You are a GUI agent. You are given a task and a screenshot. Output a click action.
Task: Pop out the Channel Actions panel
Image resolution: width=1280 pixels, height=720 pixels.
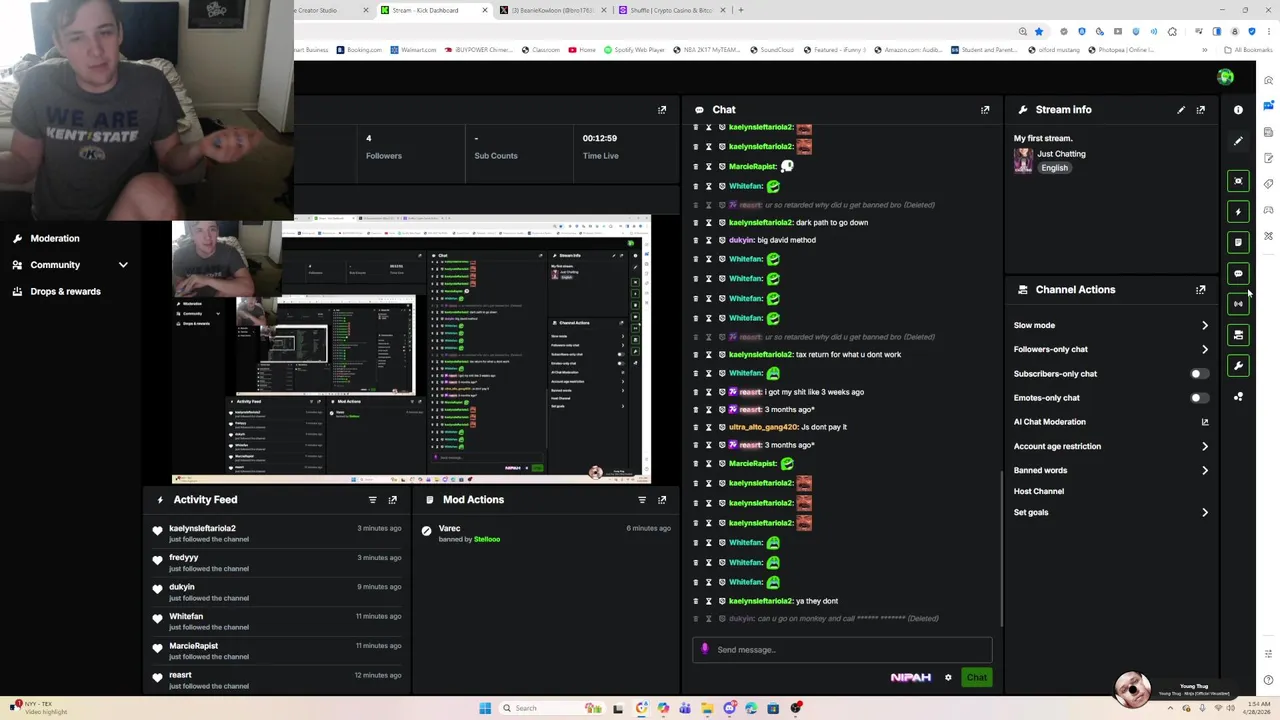click(1201, 290)
